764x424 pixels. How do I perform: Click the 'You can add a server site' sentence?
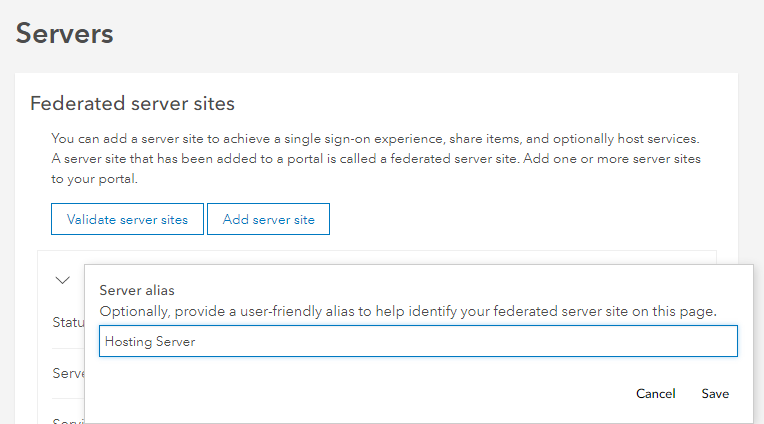375,138
